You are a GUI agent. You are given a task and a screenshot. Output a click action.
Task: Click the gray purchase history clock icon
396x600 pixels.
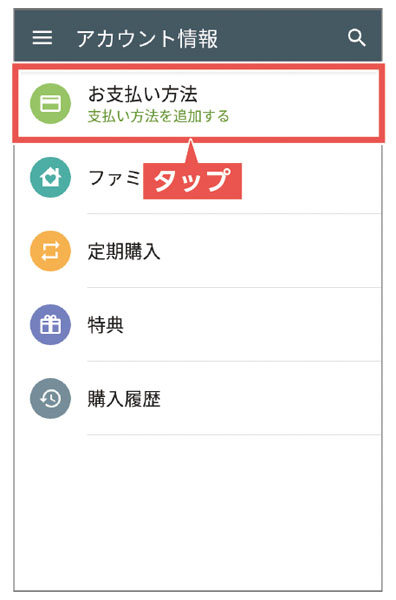(x=50, y=398)
